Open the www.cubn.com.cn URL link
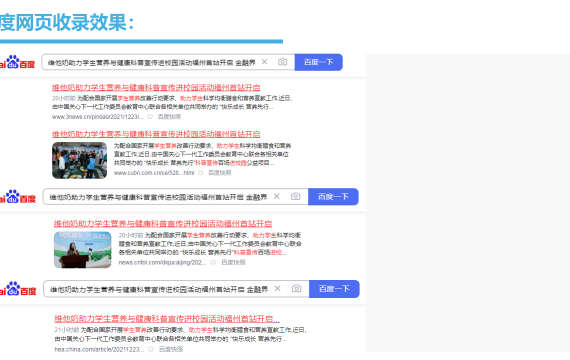This screenshot has width=570, height=360. [x=154, y=173]
